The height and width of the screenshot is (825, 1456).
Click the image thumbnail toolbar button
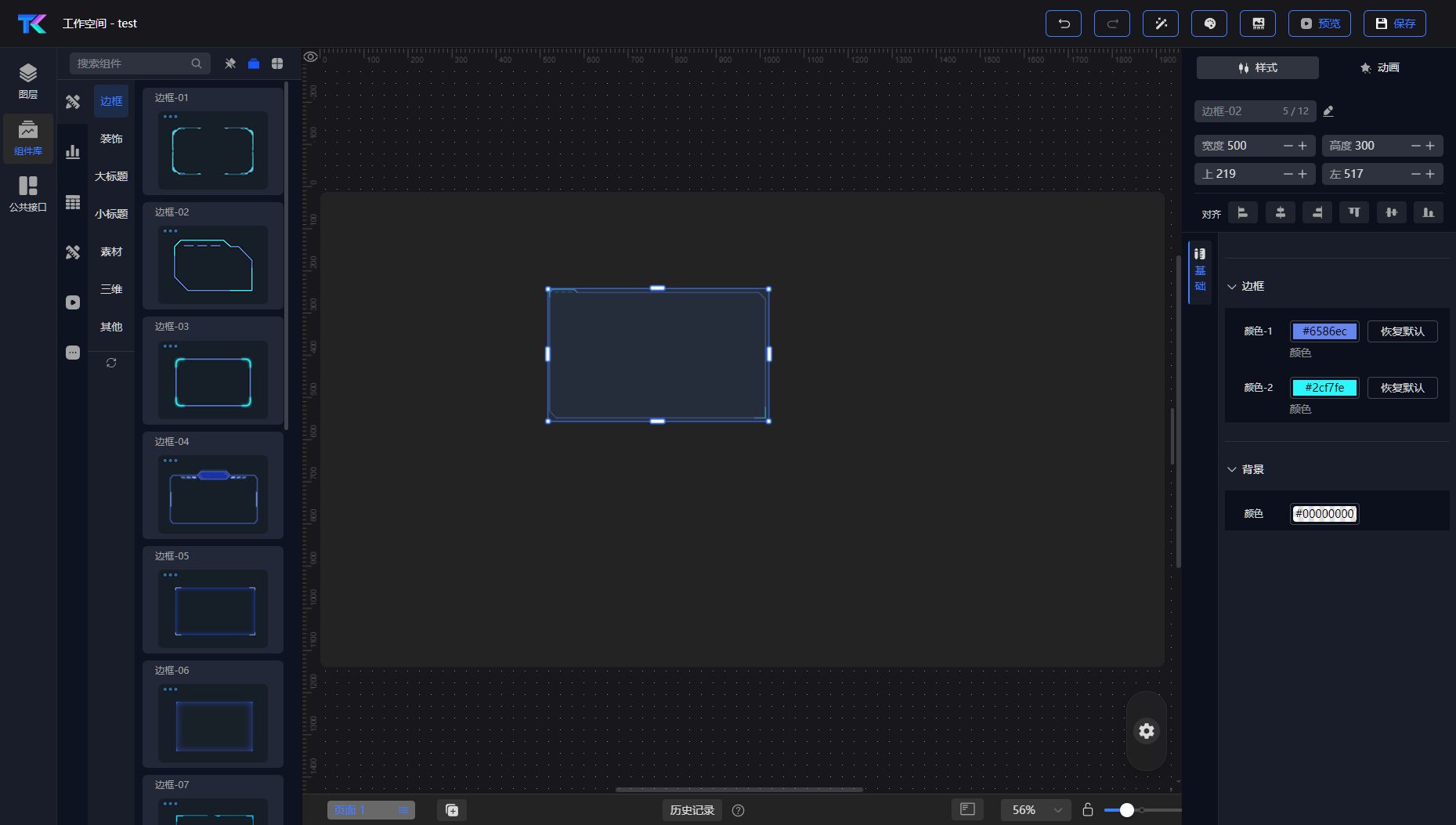tap(1258, 24)
